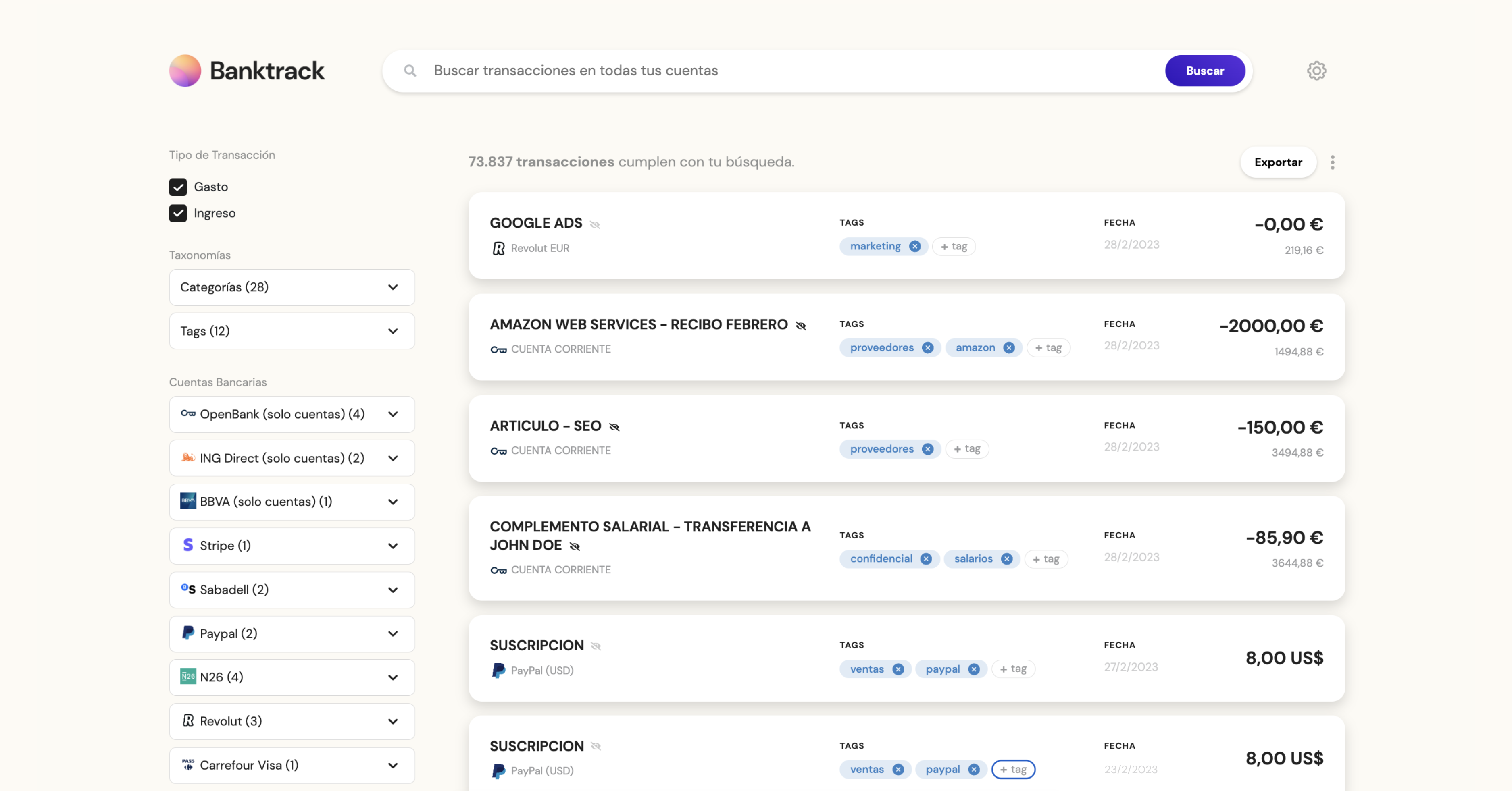Add a tag to the 27/2/2023 SUSCRIPCION
Viewport: 1512px width, 791px height.
point(1013,669)
